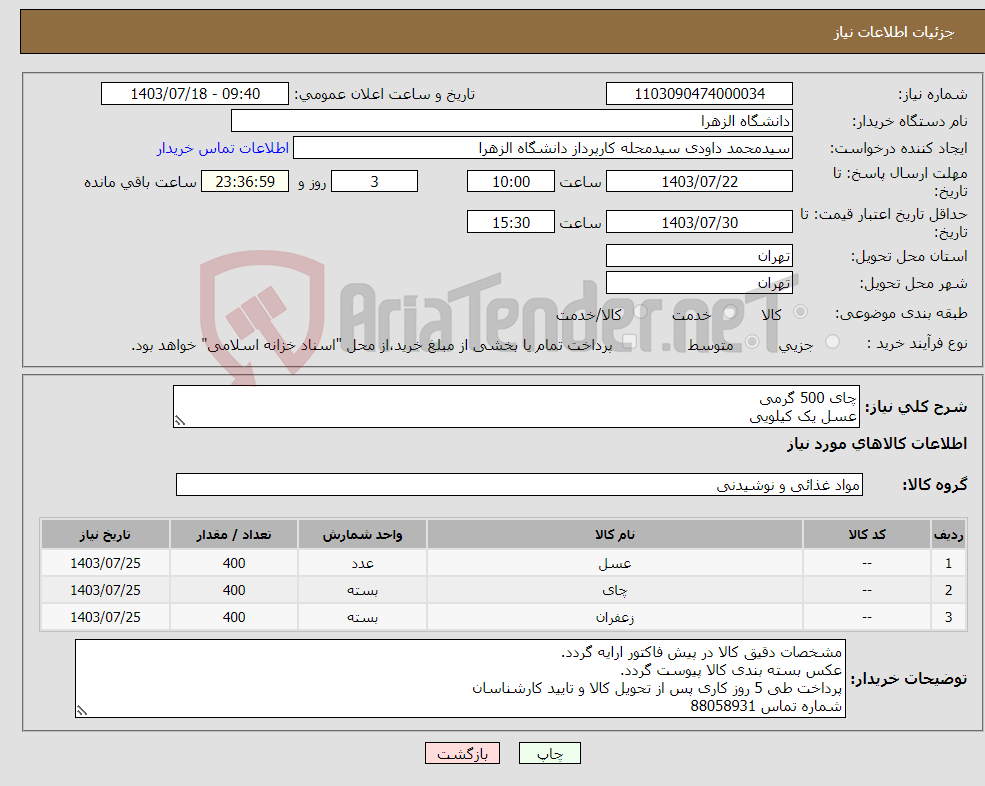
Task: Click the نوع فرآیند خرید label
Action: tap(917, 342)
